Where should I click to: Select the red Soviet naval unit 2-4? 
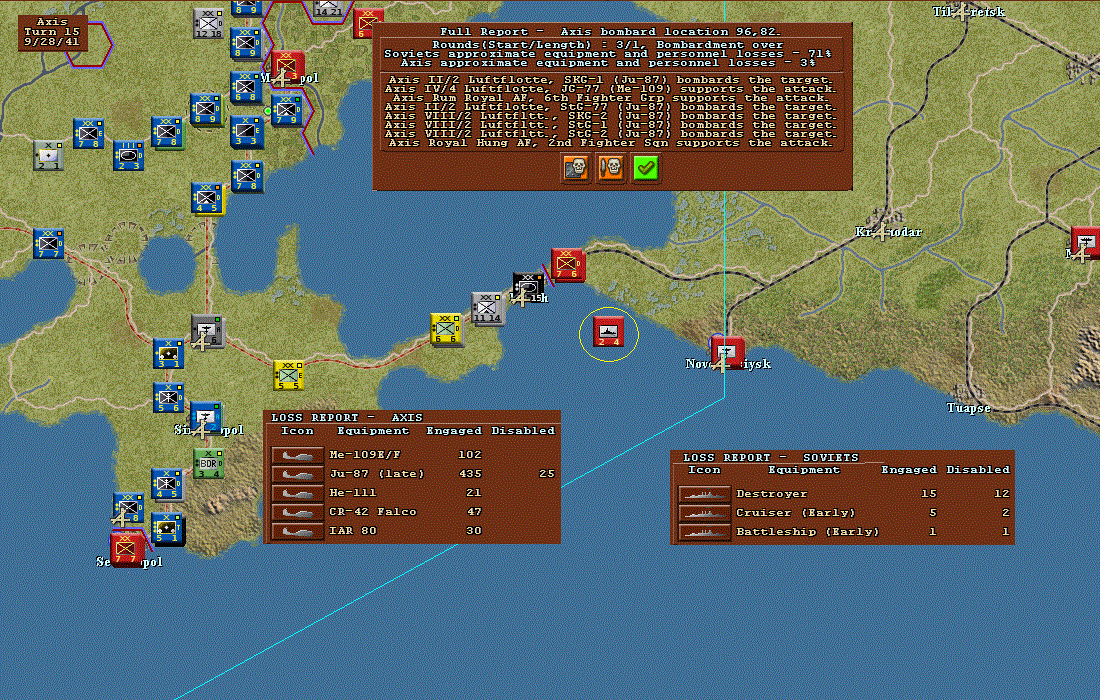(609, 332)
